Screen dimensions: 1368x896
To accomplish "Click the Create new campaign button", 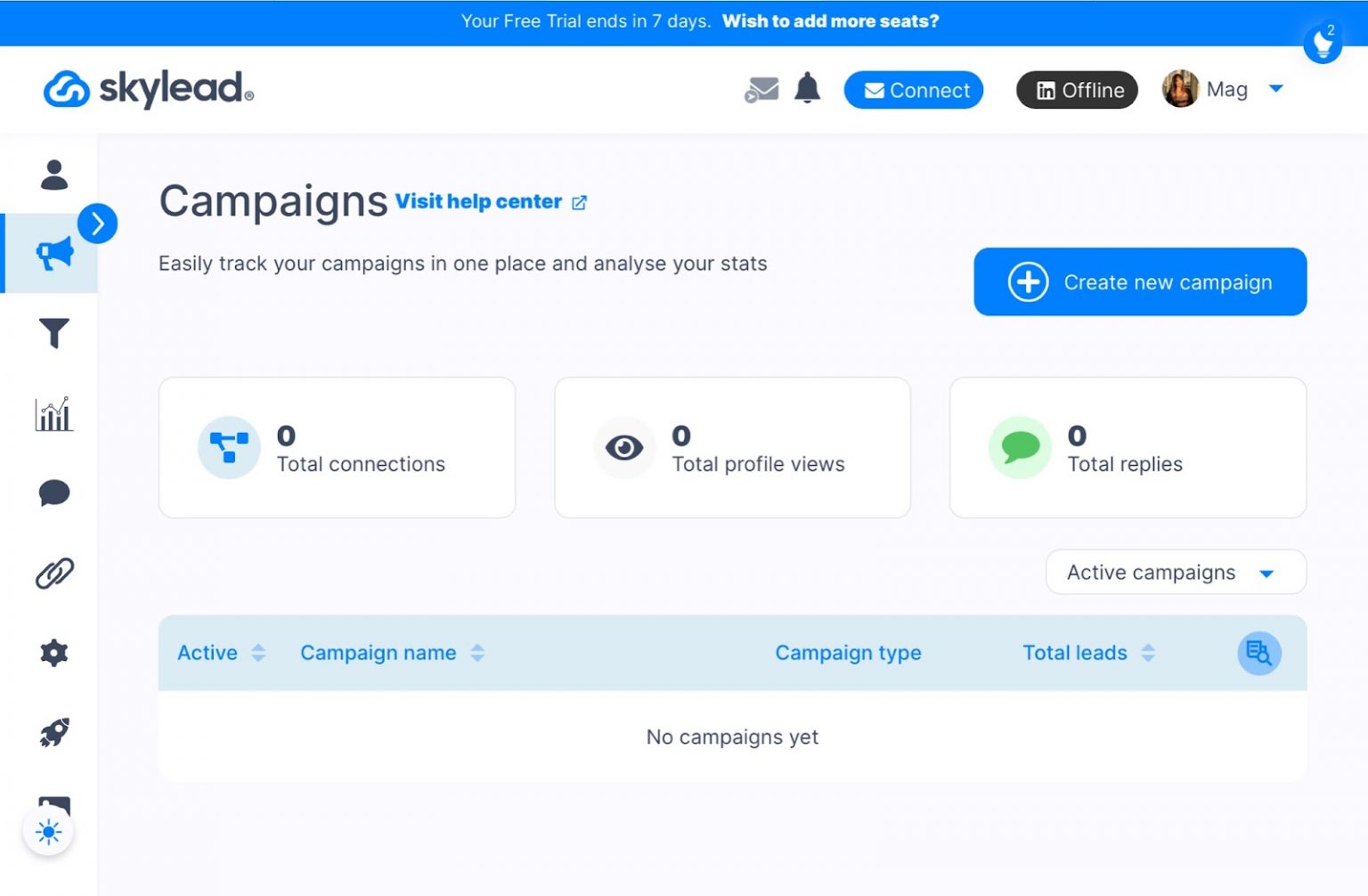I will click(1139, 281).
